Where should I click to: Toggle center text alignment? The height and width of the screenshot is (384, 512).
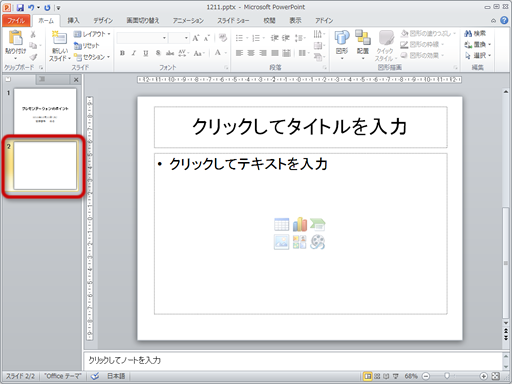point(251,53)
